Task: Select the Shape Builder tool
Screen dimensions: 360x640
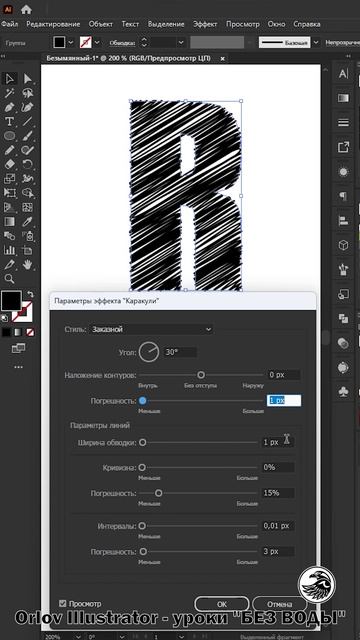Action: (x=27, y=193)
